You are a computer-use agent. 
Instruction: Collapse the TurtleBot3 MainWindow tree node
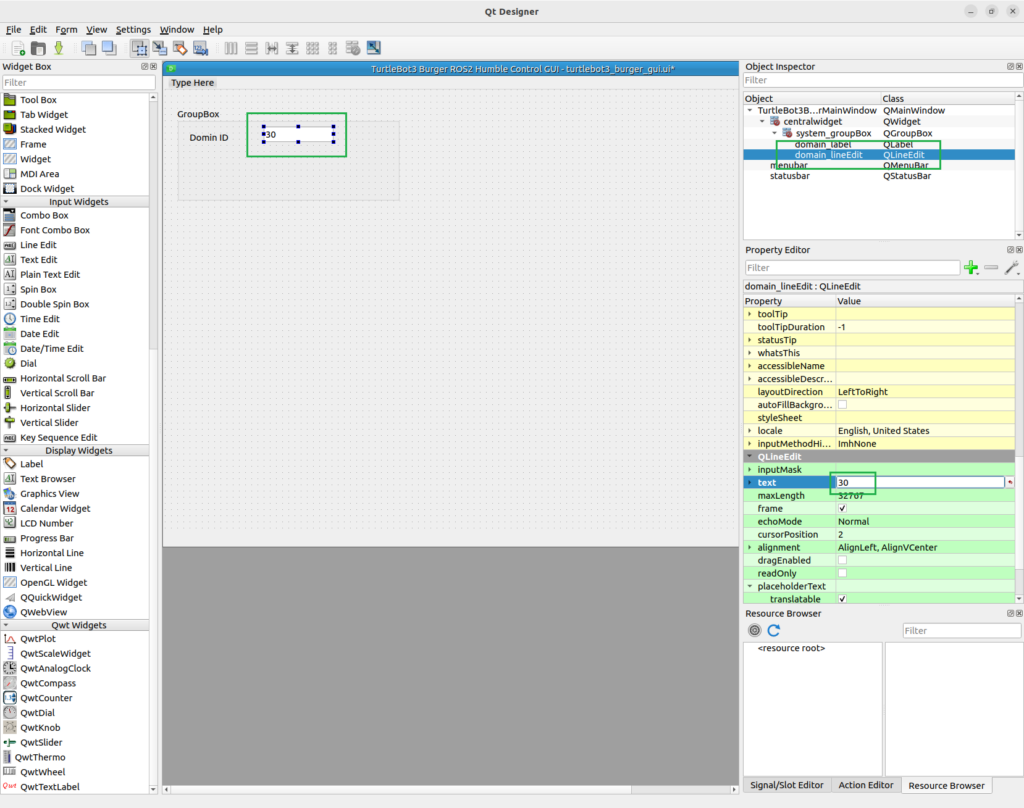pyautogui.click(x=750, y=110)
